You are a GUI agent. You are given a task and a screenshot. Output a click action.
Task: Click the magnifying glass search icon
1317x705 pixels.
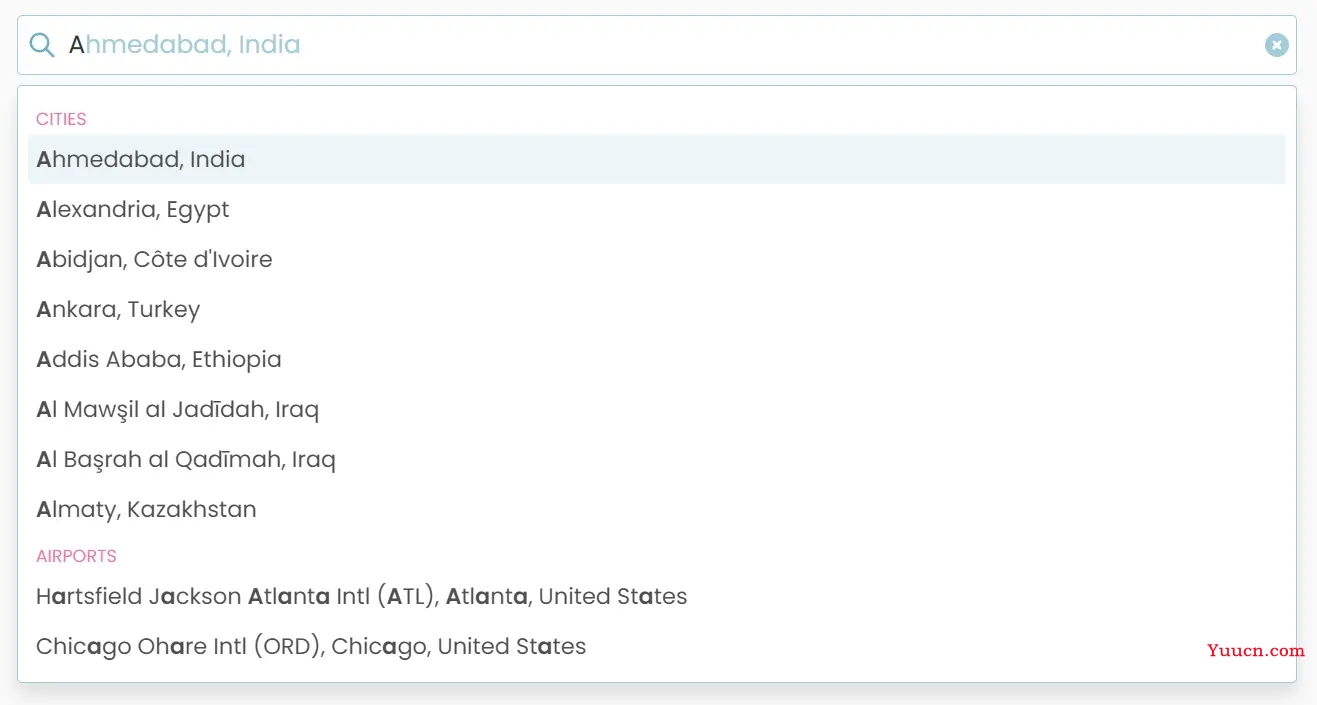point(41,45)
